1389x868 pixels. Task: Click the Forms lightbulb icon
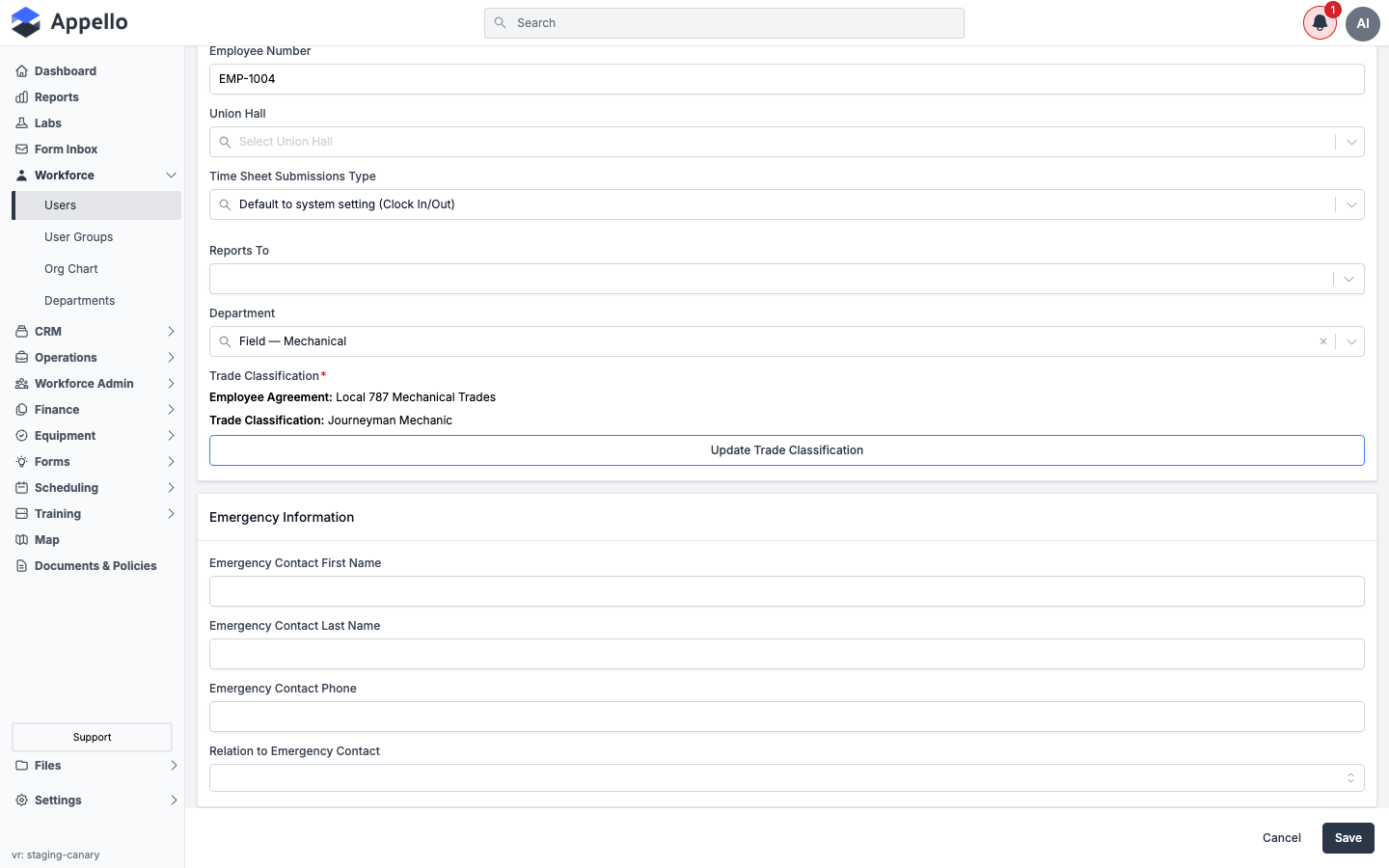pyautogui.click(x=21, y=462)
